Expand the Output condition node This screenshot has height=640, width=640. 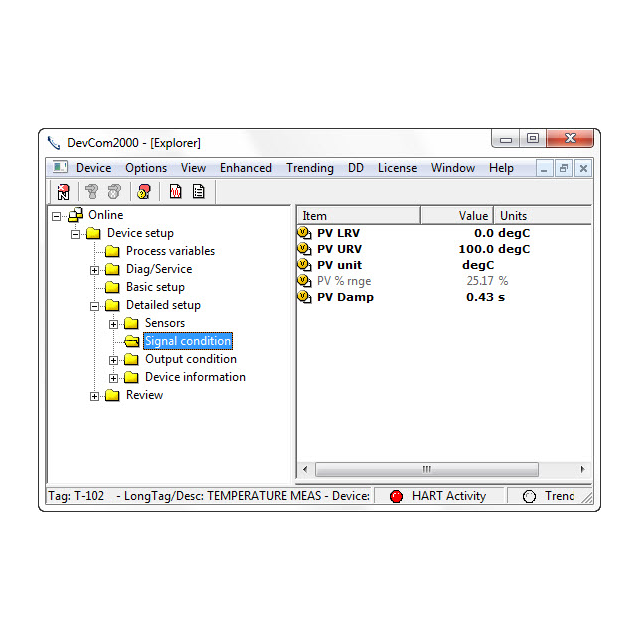tap(113, 360)
